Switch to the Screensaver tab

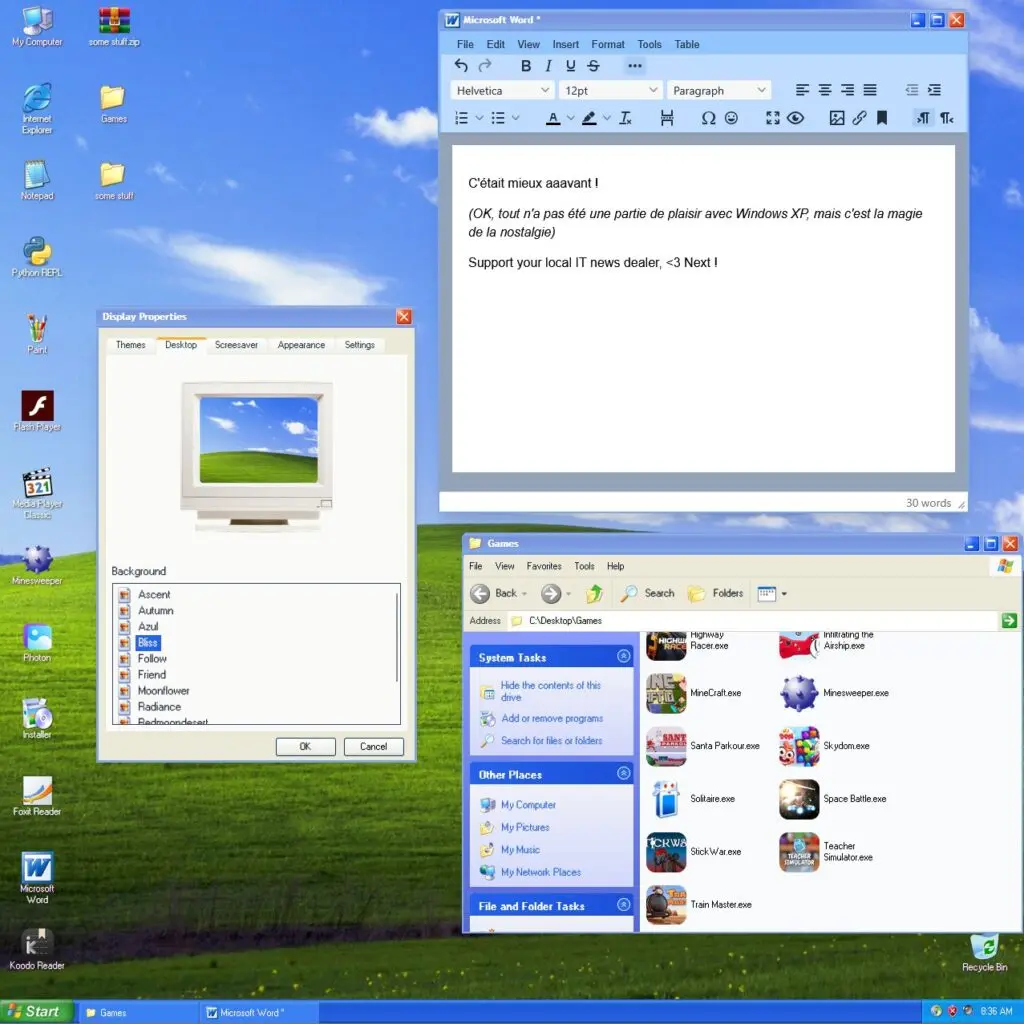(x=236, y=345)
